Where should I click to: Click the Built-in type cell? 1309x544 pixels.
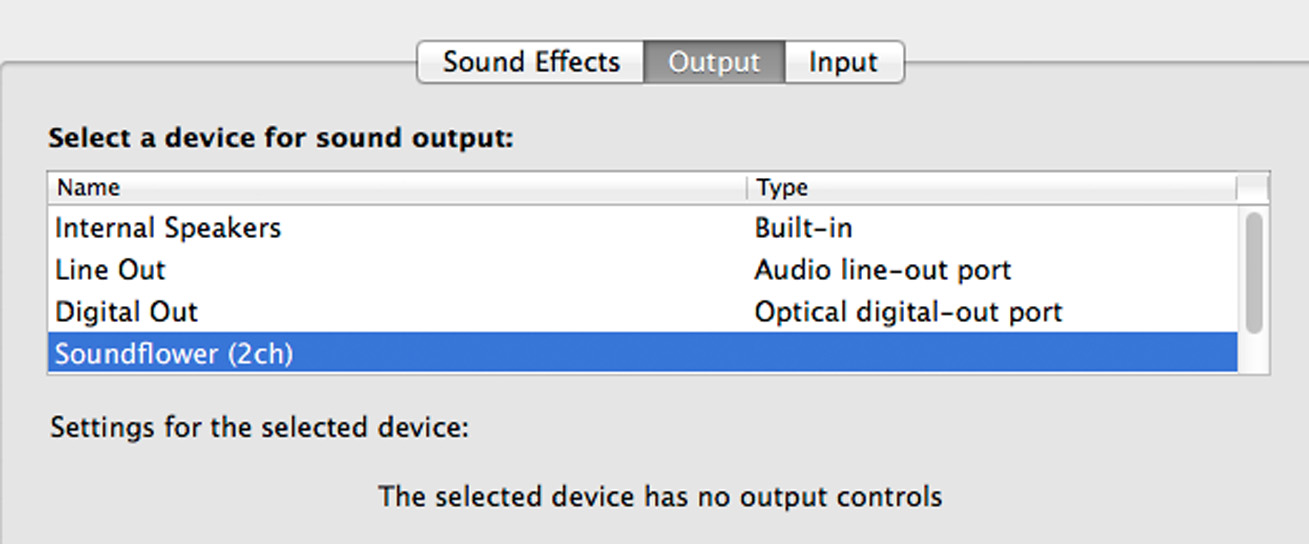(x=803, y=228)
